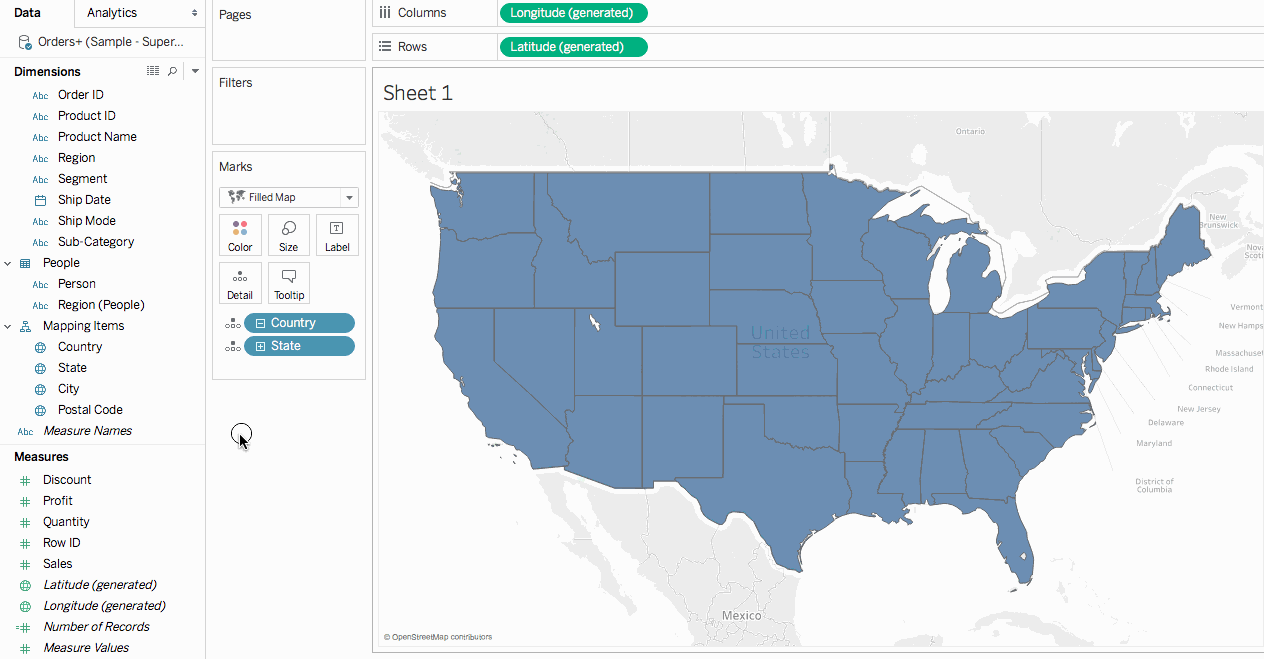Image resolution: width=1264 pixels, height=659 pixels.
Task: Switch to the Analytics tab
Action: click(x=112, y=13)
